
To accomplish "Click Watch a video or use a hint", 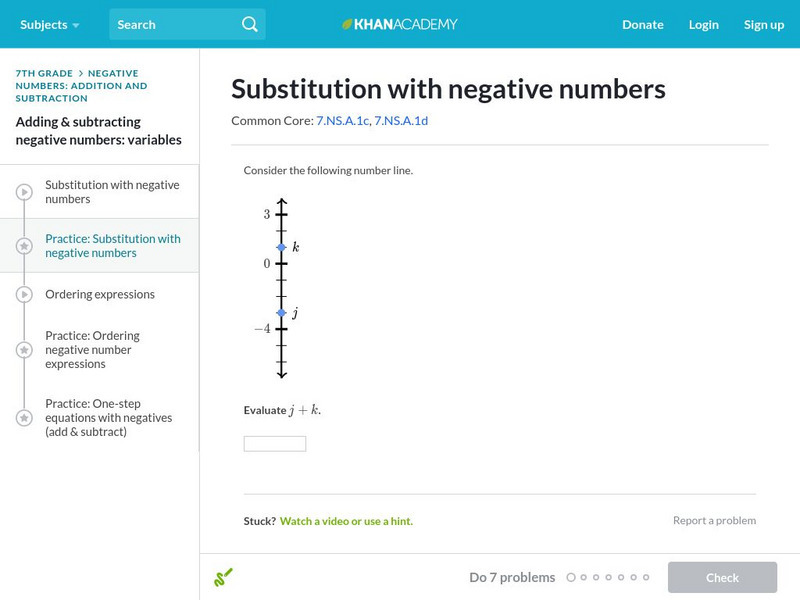I will (x=346, y=521).
